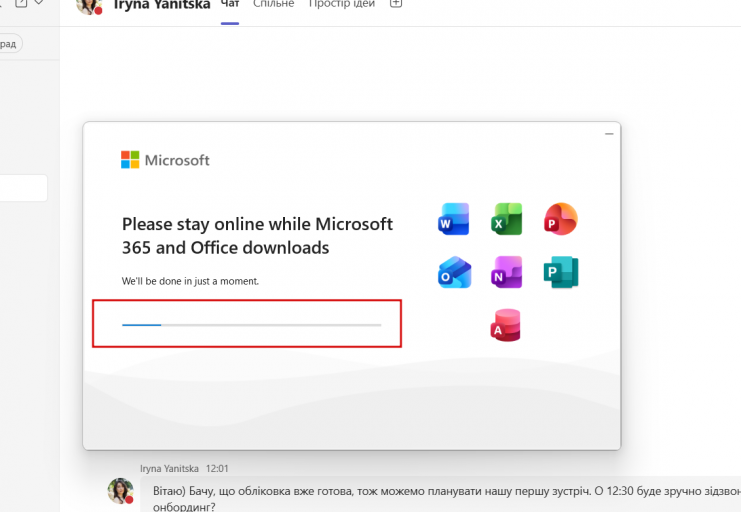Screen dimensions: 741x512
Task: Click Iryna Yanitska header avatar
Action: click(89, 6)
